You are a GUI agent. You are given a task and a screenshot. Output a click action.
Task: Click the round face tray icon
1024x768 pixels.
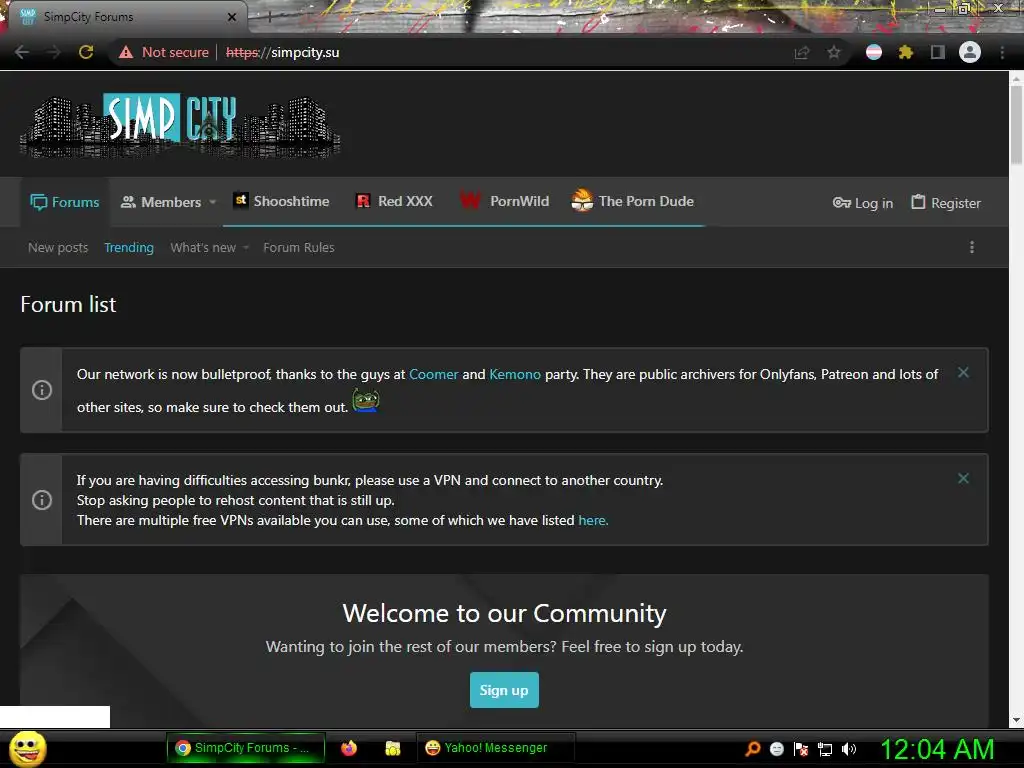coord(777,749)
